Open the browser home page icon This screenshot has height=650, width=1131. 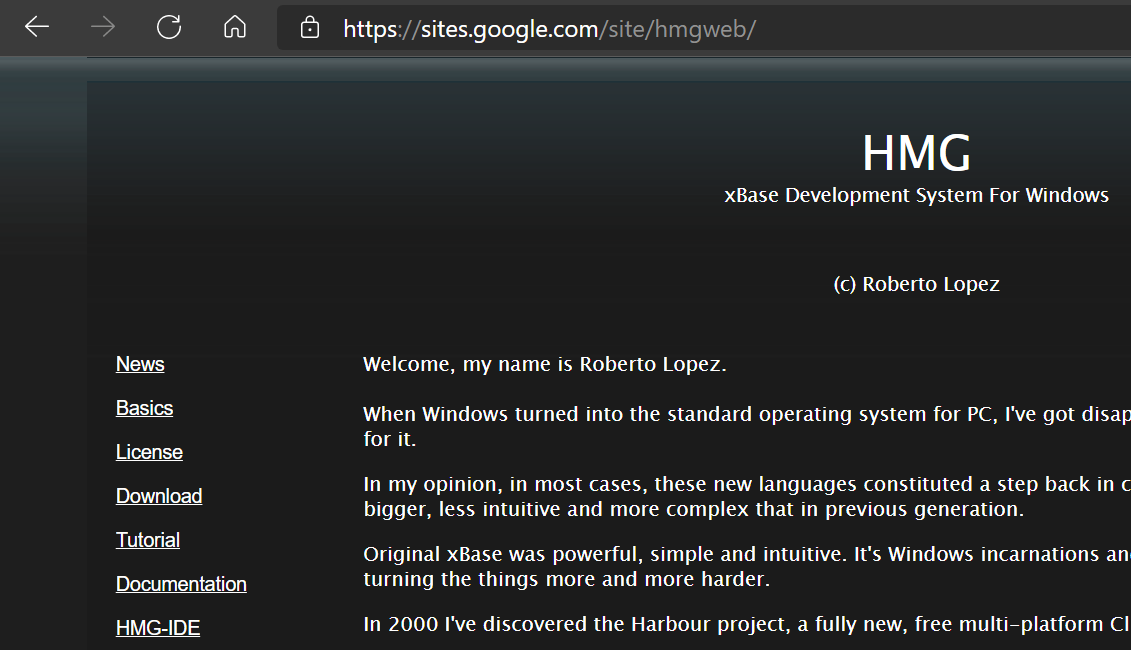click(x=235, y=27)
